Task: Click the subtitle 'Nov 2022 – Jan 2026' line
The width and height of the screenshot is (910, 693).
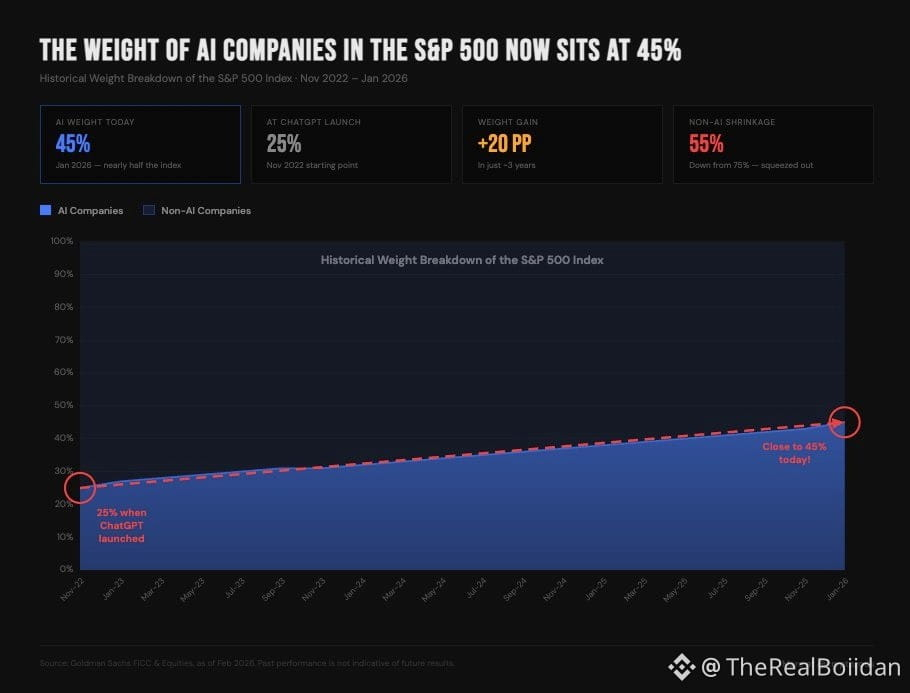Action: tap(223, 78)
